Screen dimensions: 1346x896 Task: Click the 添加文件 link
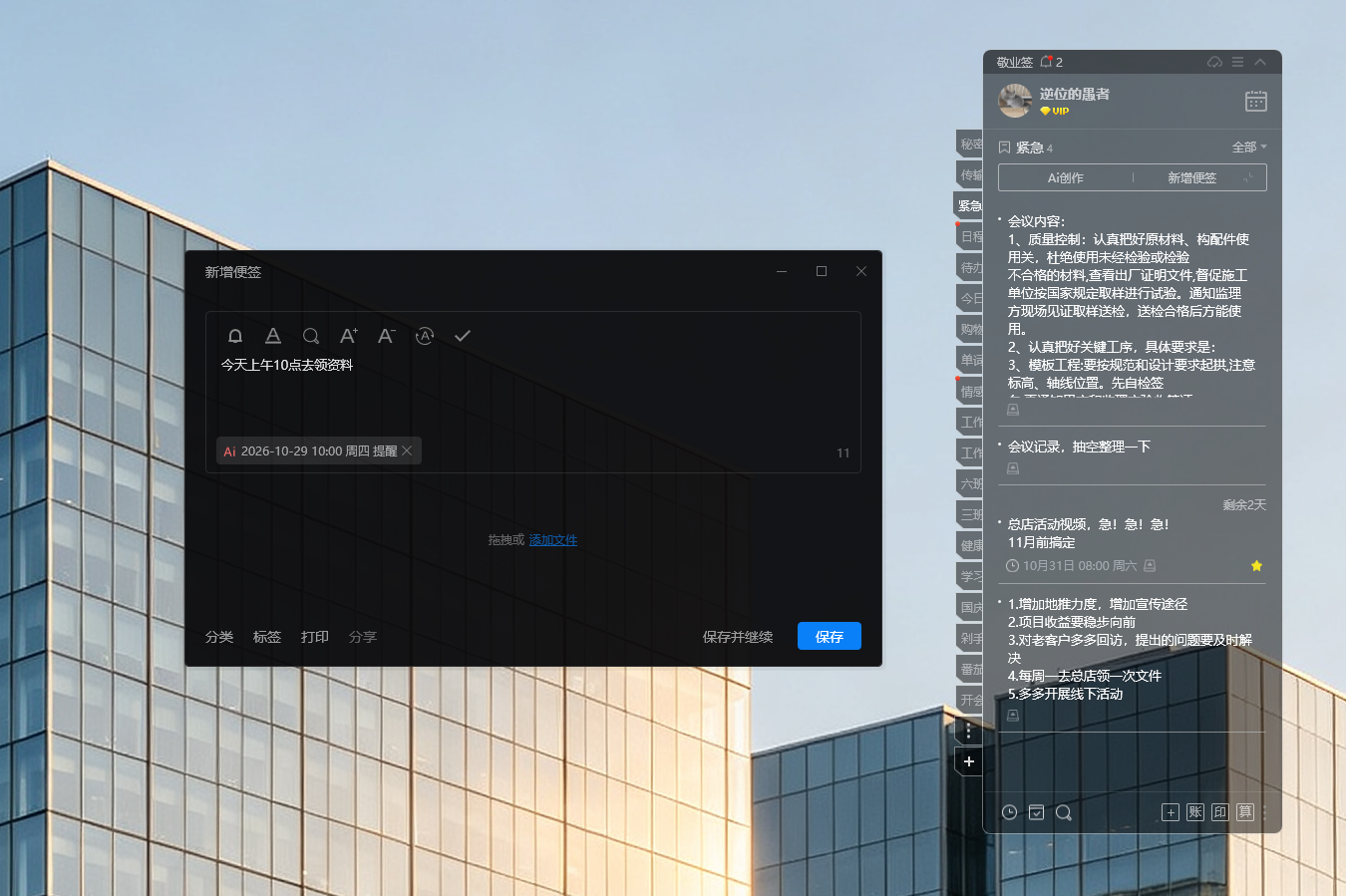[x=553, y=540]
